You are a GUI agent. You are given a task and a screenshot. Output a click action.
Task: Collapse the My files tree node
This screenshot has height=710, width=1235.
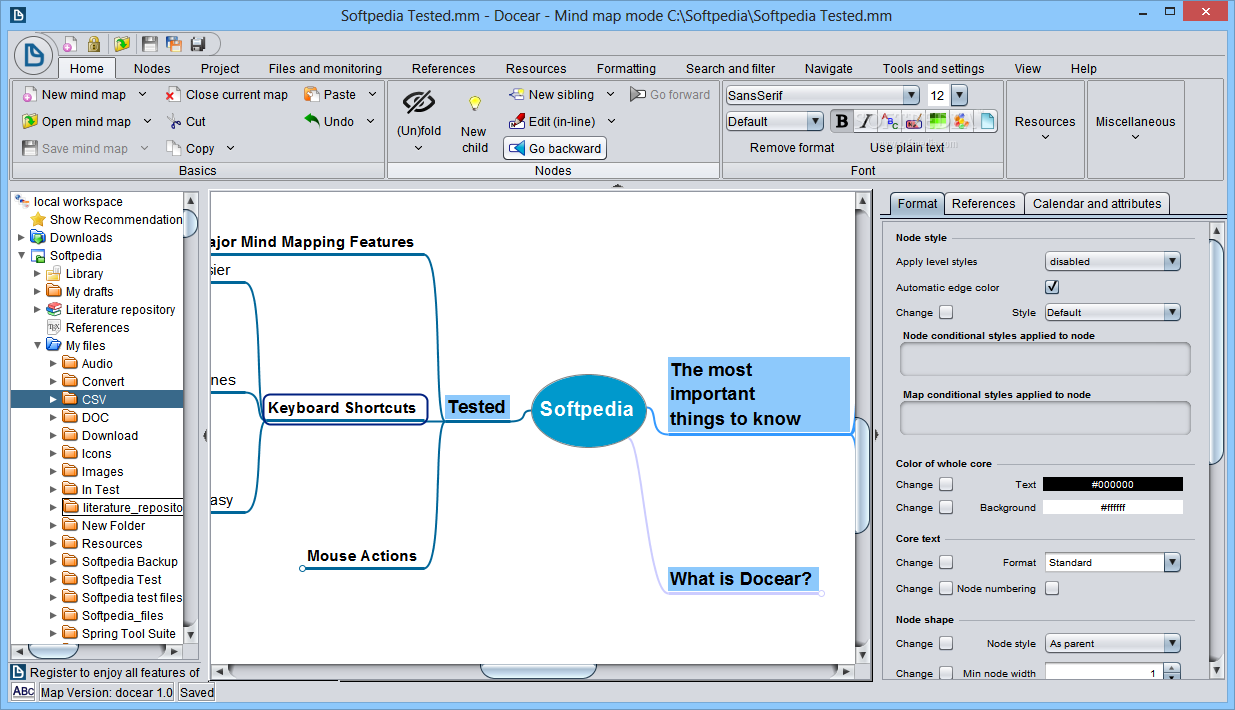(38, 345)
